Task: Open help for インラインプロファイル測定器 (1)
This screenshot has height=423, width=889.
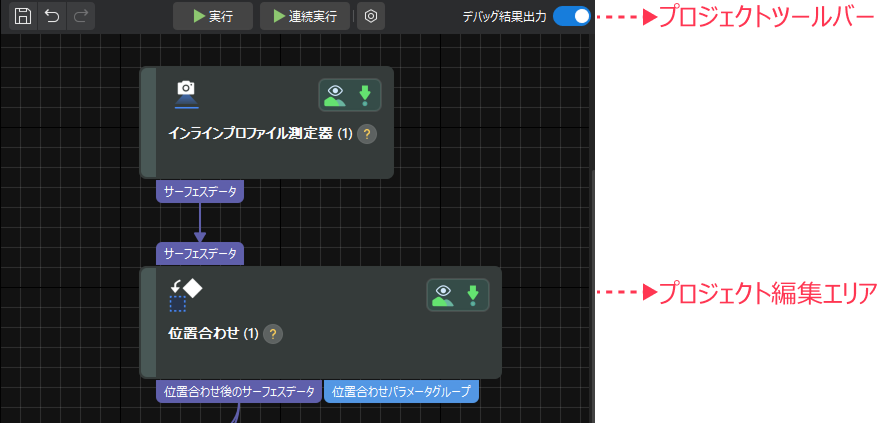Action: pyautogui.click(x=367, y=134)
